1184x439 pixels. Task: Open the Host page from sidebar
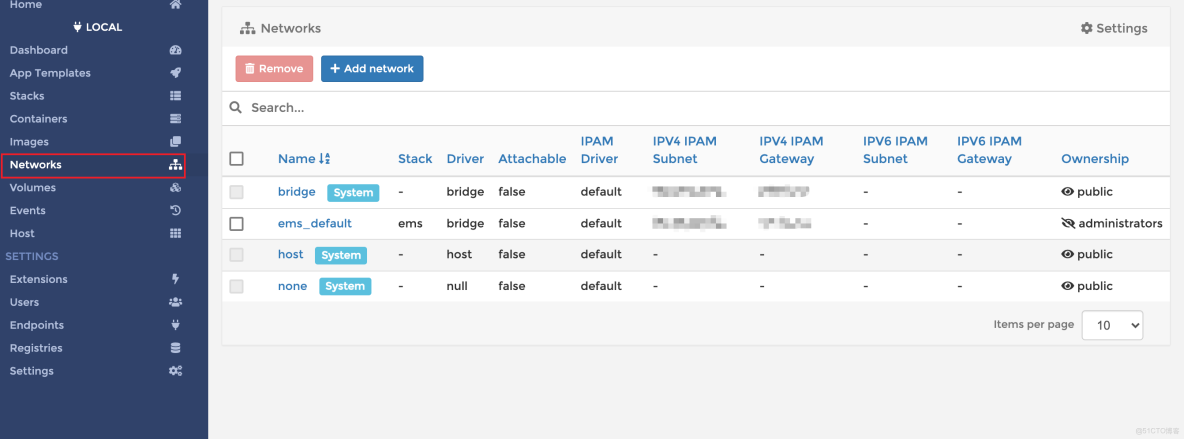point(22,233)
